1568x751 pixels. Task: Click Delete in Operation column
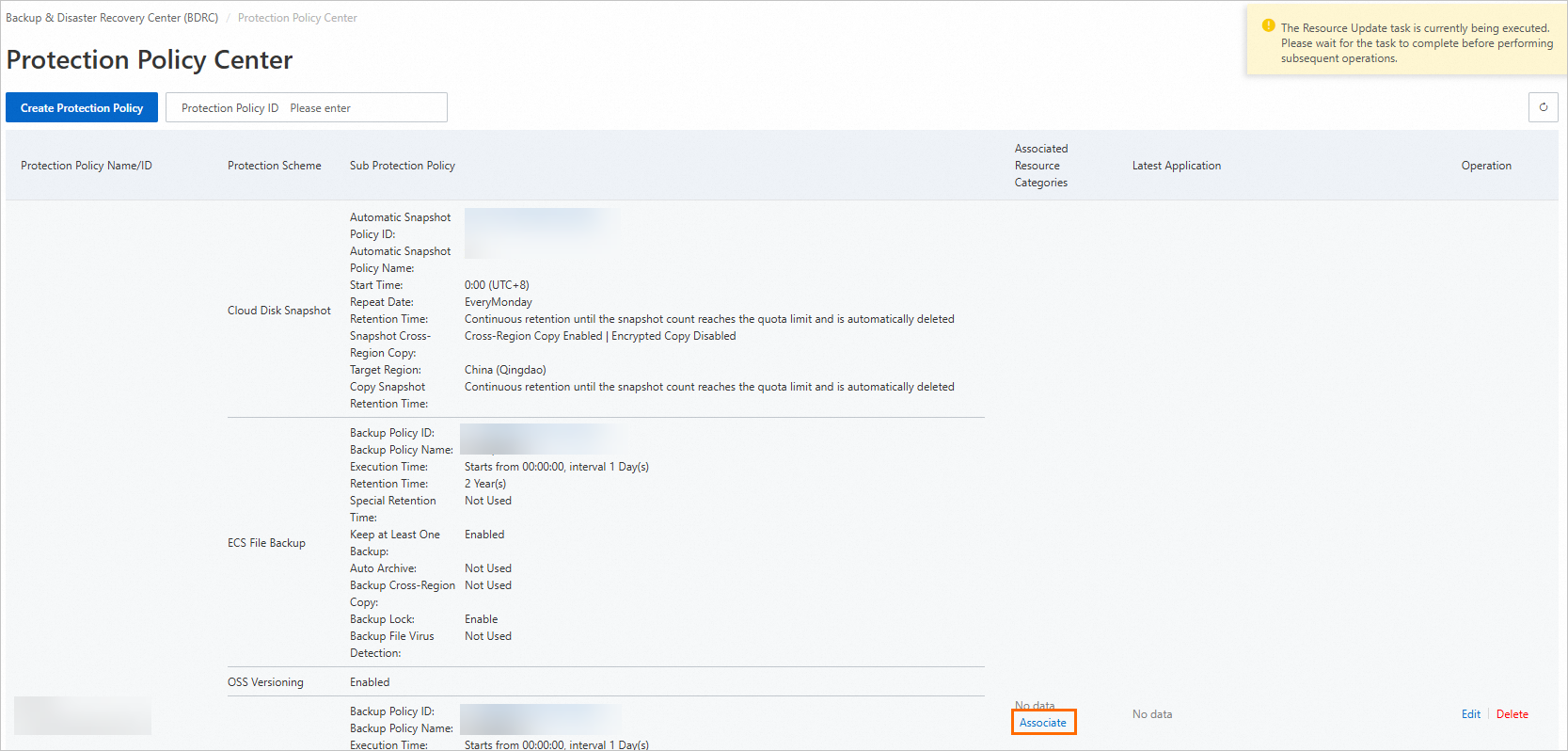point(1513,714)
